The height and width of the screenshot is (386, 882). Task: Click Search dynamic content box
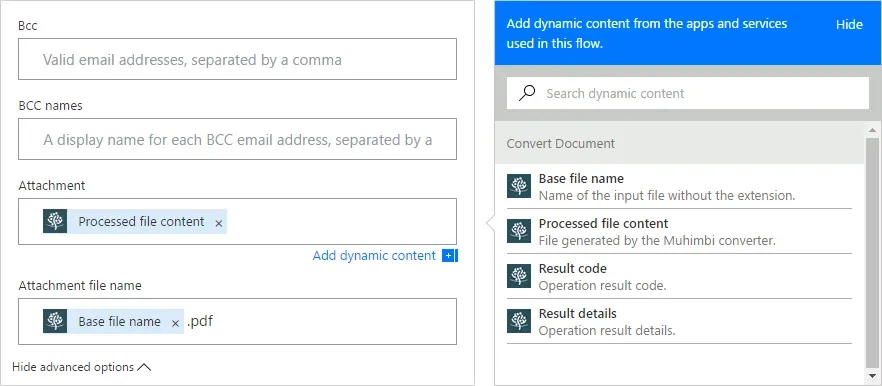(688, 93)
